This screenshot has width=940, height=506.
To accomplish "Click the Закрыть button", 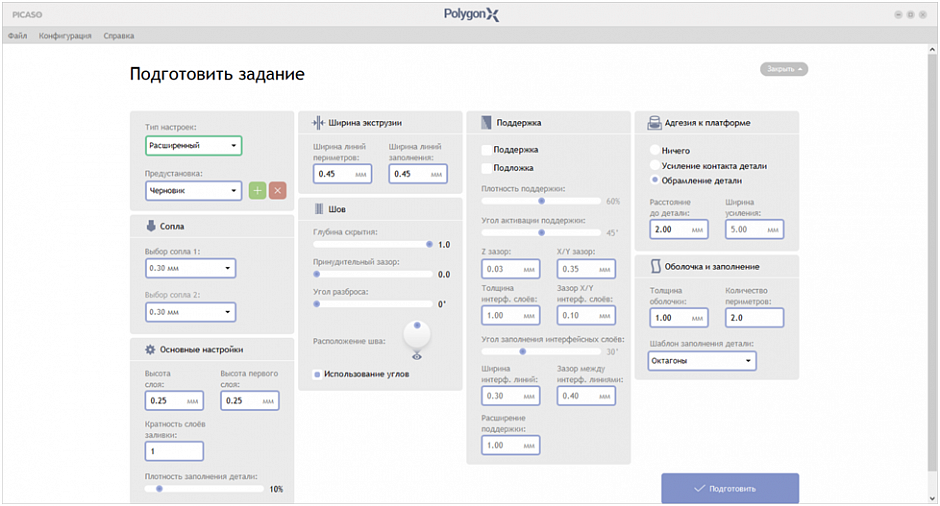I will [784, 69].
